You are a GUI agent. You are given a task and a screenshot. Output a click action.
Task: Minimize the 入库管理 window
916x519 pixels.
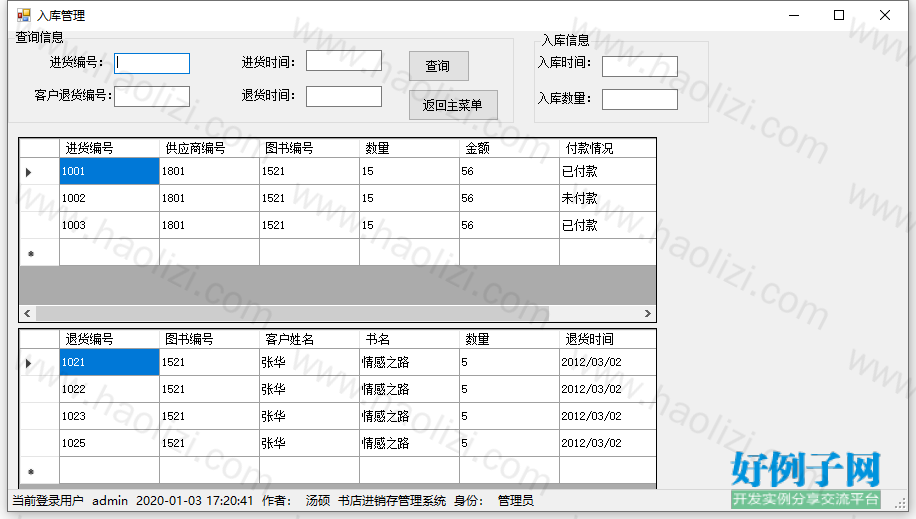click(793, 15)
